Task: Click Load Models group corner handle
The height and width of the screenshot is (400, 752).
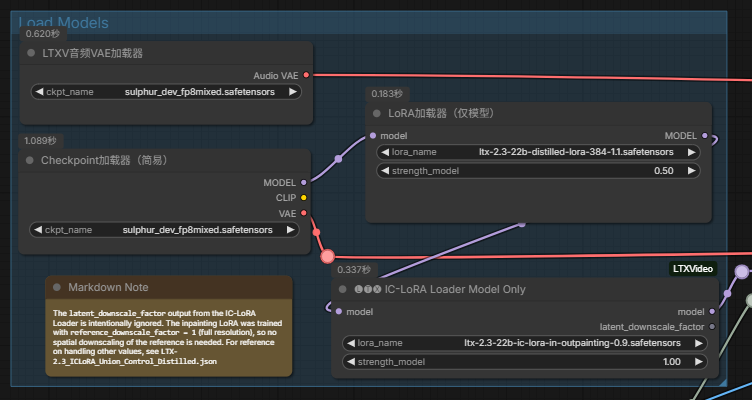Action: (x=723, y=382)
